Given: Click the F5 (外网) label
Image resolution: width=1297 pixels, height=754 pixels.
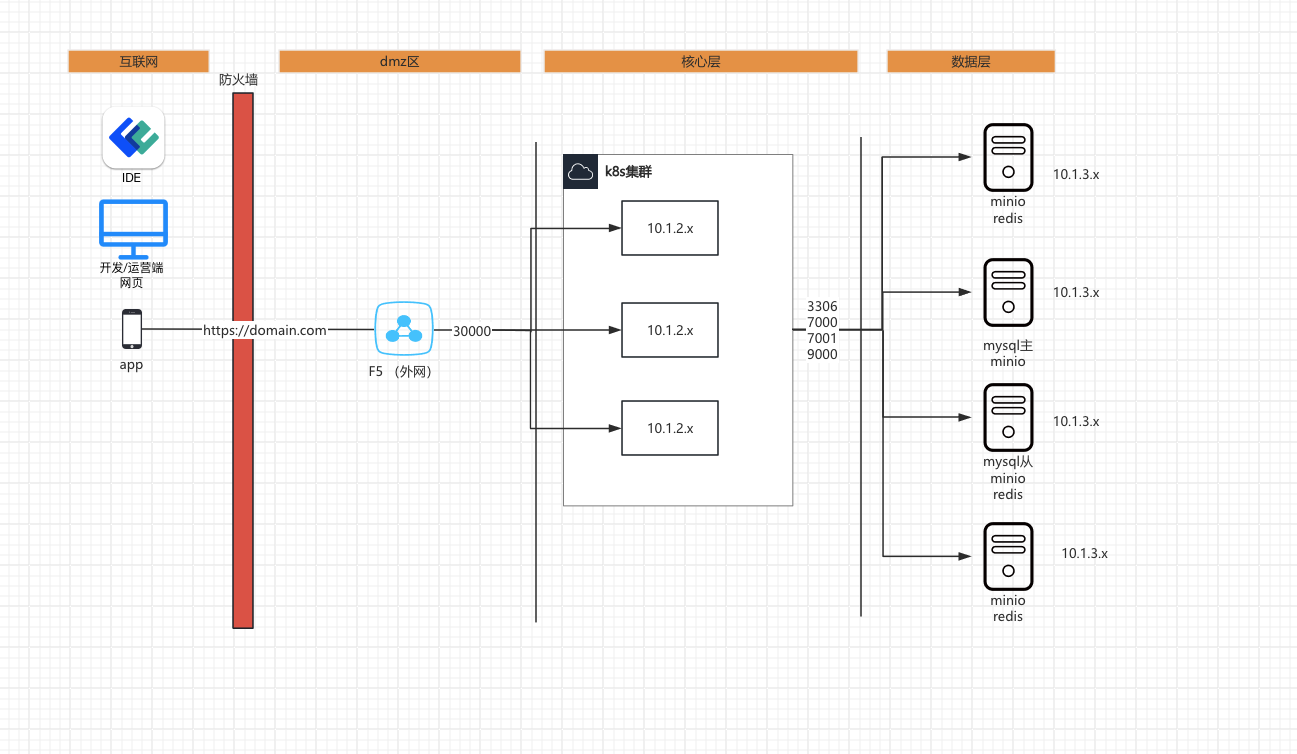Looking at the screenshot, I should click(400, 371).
